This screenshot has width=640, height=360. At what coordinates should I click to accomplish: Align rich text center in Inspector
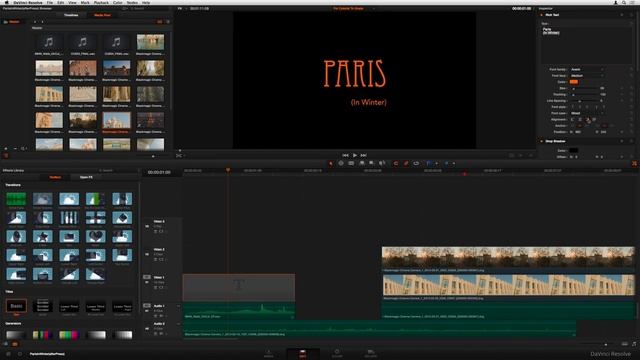580,120
